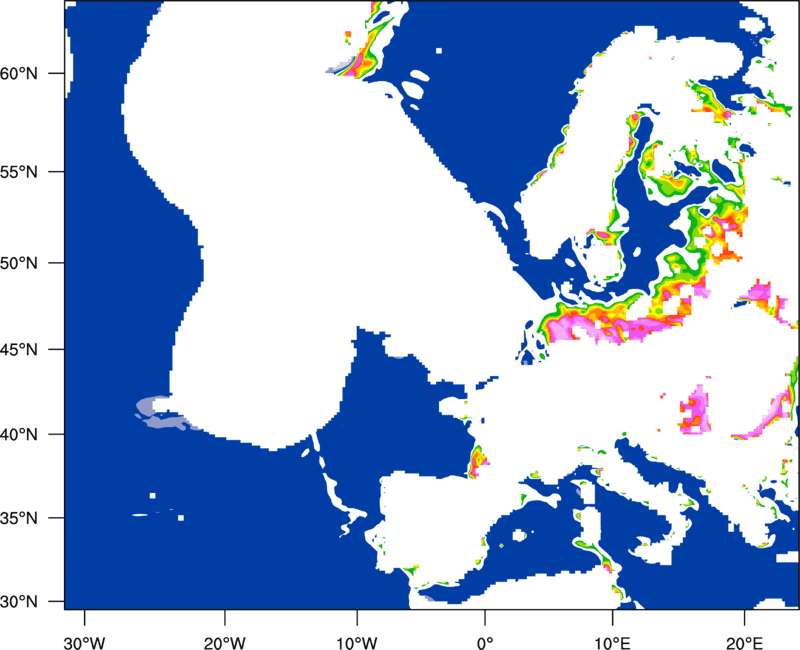
Task: Click the 30°W longitude label
Action: point(84,643)
